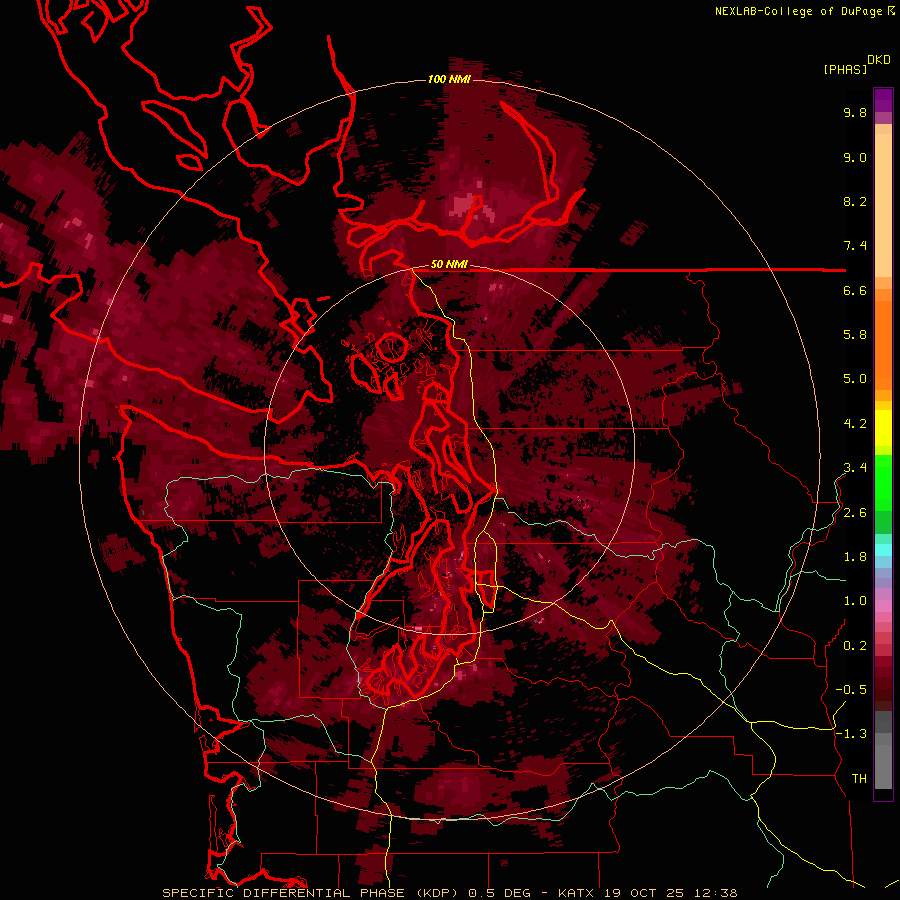Click the 12:38 timestamp in footer
This screenshot has height=900, width=900.
[x=715, y=893]
